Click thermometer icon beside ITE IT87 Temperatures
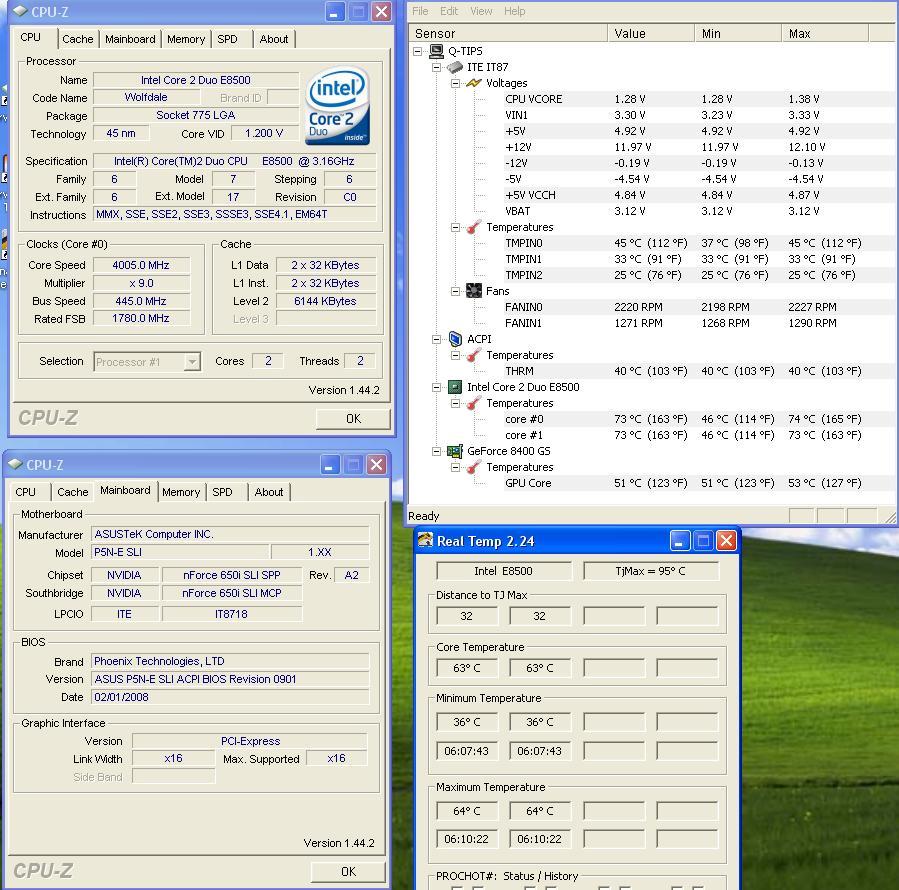The height and width of the screenshot is (890, 899). [474, 227]
